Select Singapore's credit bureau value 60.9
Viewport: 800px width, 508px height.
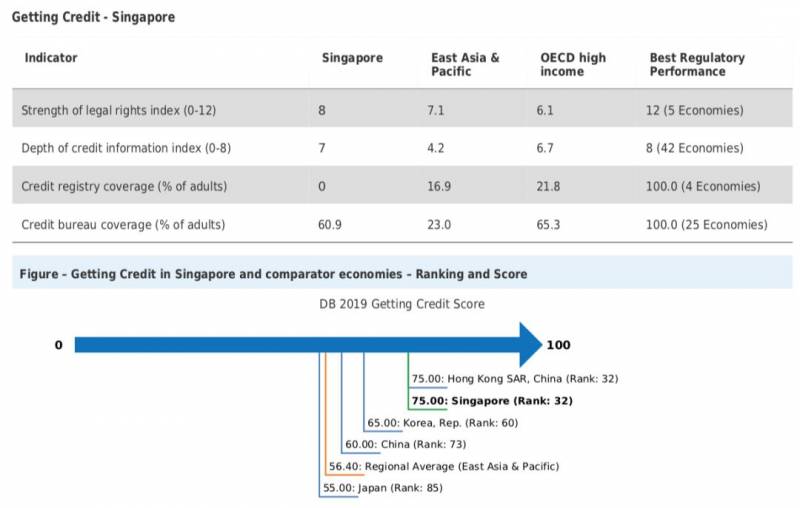[x=330, y=225]
